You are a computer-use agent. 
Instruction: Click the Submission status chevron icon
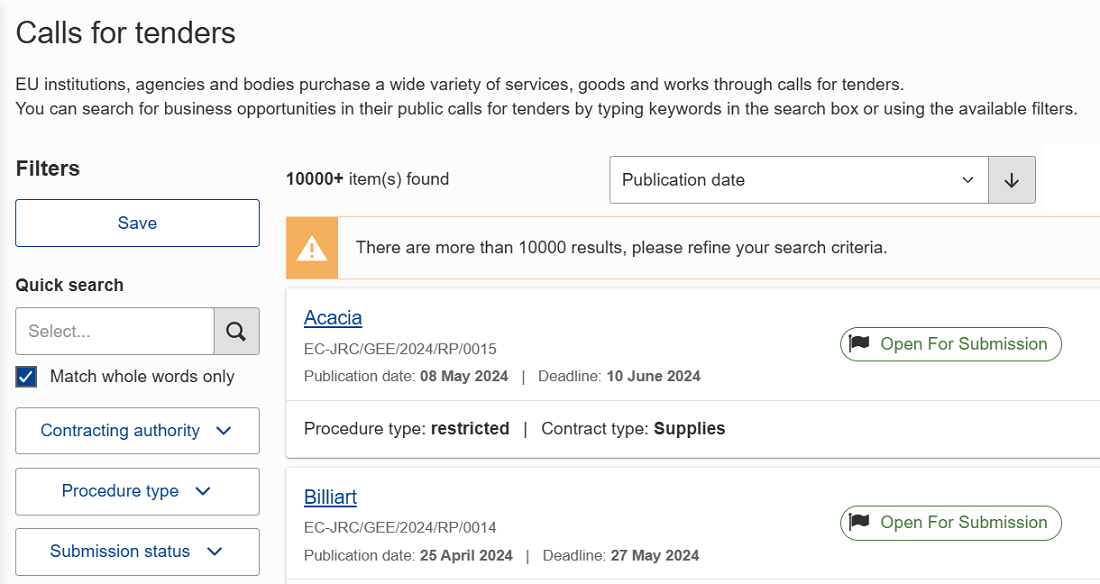[x=215, y=552]
